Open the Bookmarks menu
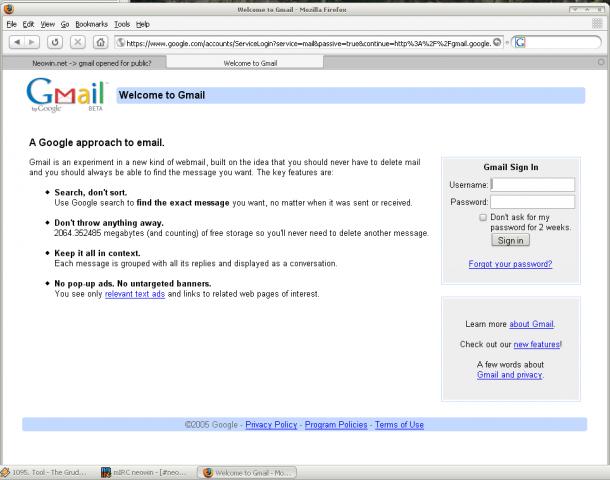610x480 pixels. tap(91, 25)
